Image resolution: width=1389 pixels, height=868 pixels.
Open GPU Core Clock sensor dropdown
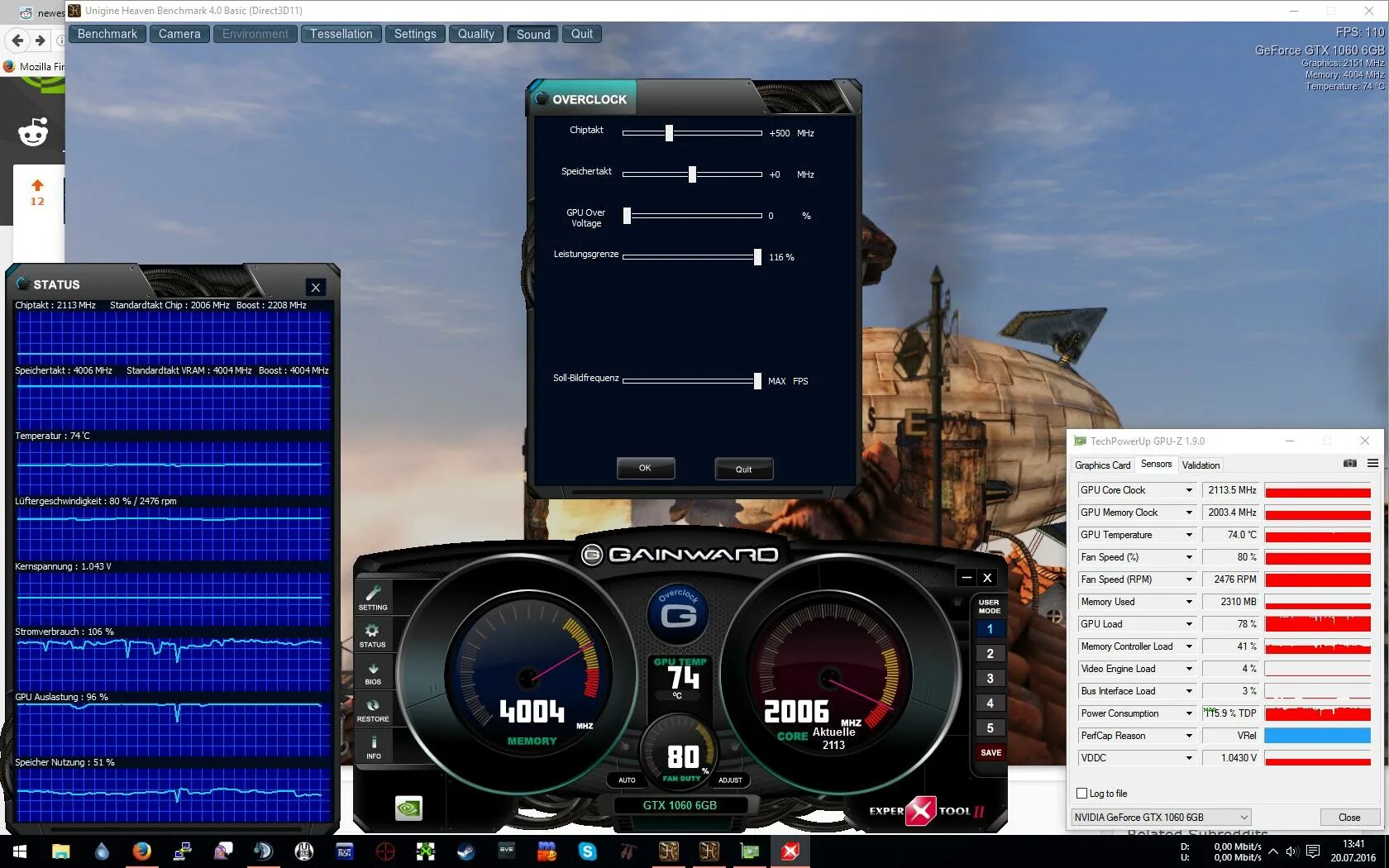pyautogui.click(x=1189, y=490)
